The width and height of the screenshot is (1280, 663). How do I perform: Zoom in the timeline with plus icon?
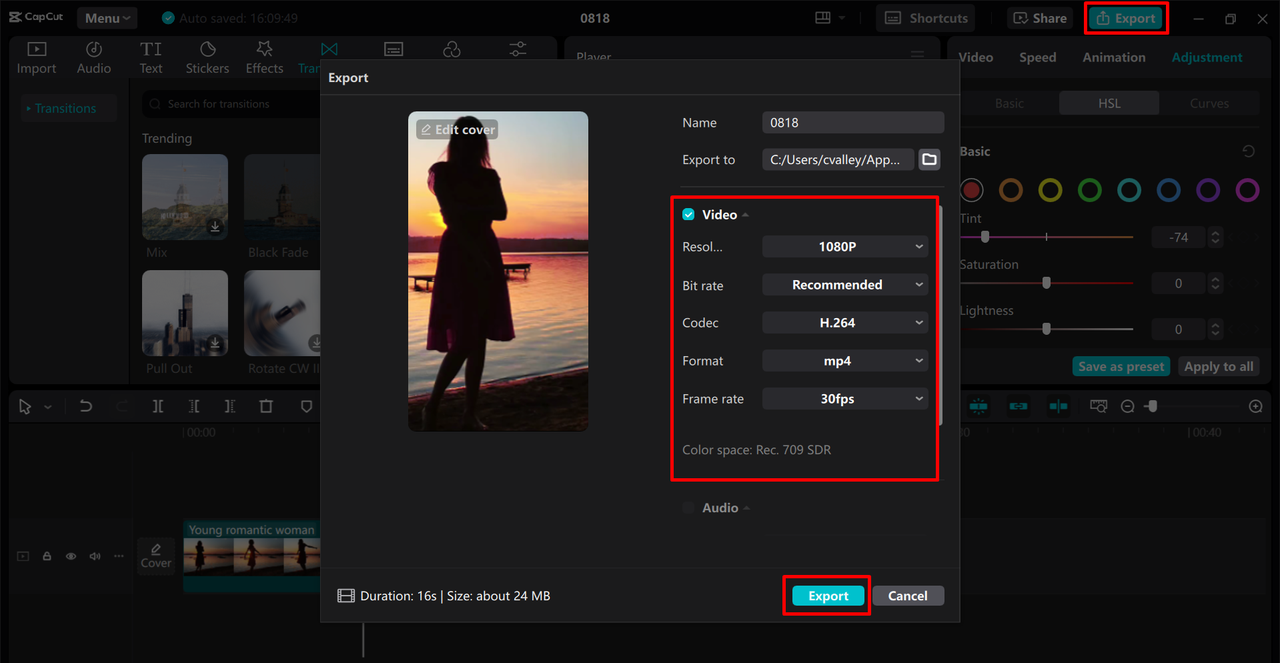tap(1256, 407)
